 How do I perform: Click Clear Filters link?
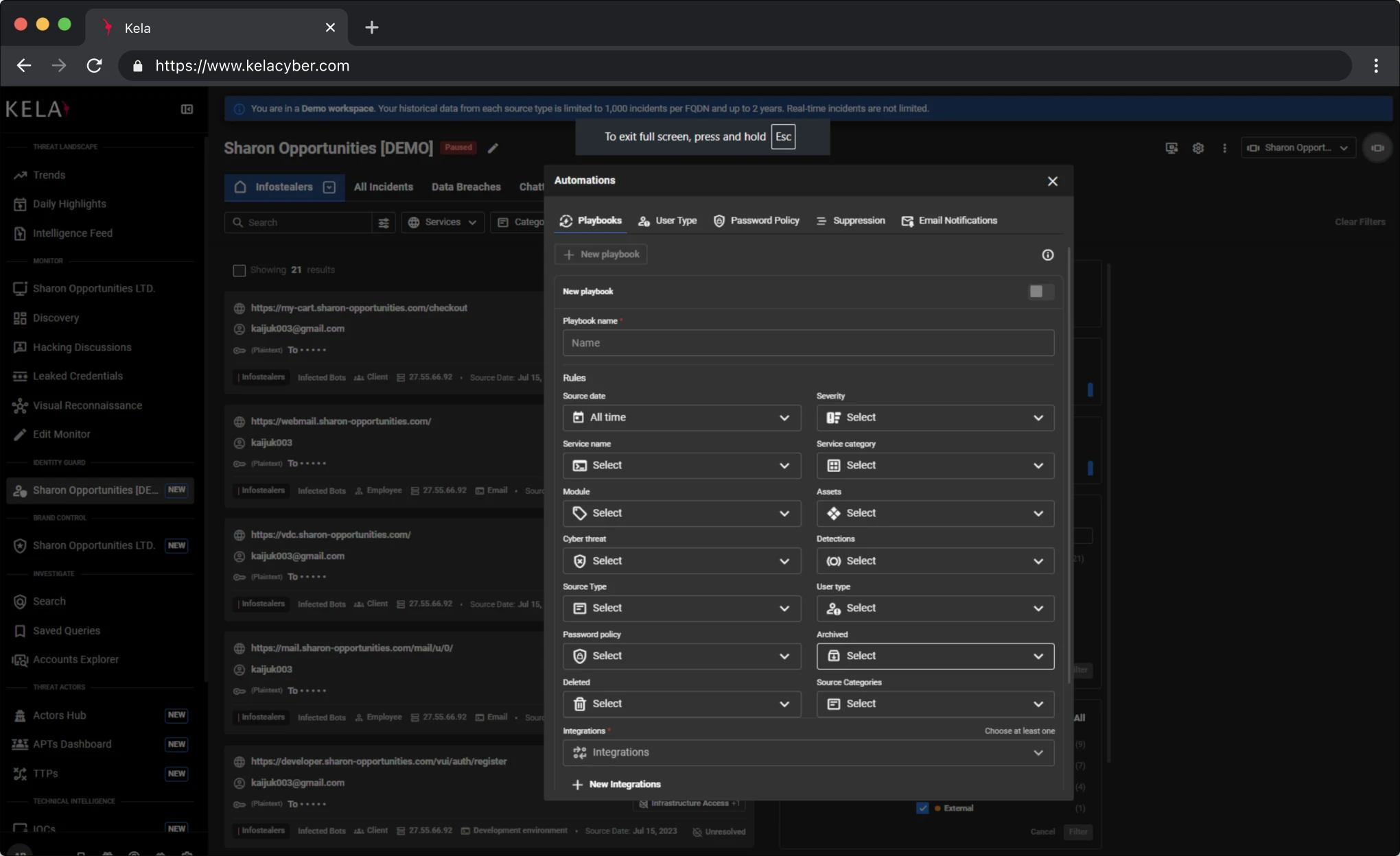[x=1360, y=222]
